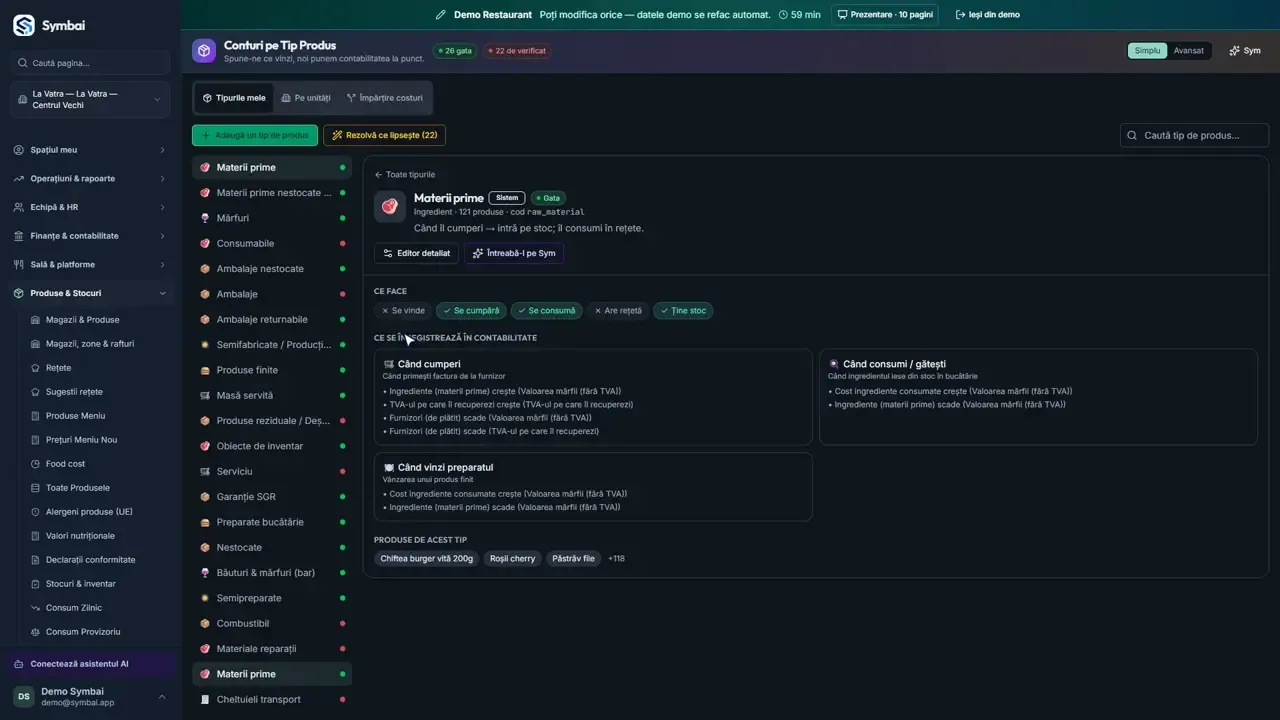
Task: Click the Când cumperi cart icon
Action: point(389,364)
